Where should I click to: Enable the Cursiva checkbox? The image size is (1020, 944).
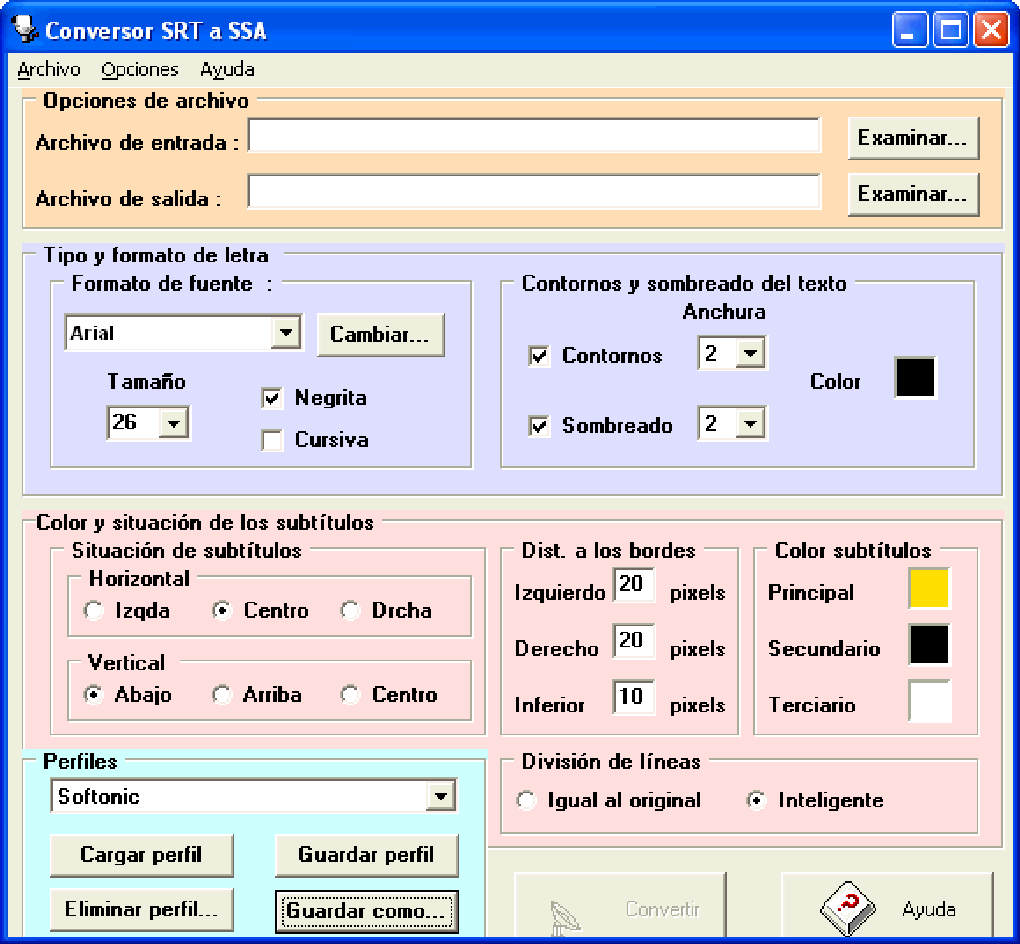[x=272, y=440]
